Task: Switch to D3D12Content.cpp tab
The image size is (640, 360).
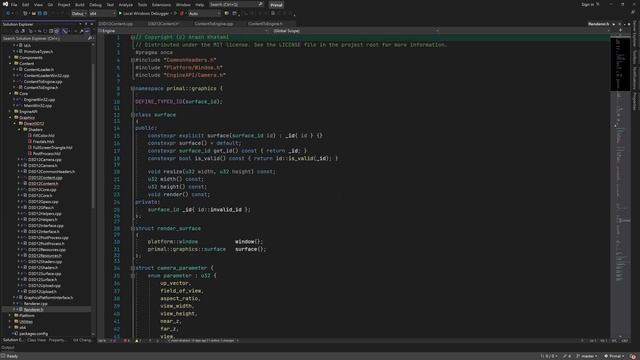Action: pyautogui.click(x=116, y=24)
